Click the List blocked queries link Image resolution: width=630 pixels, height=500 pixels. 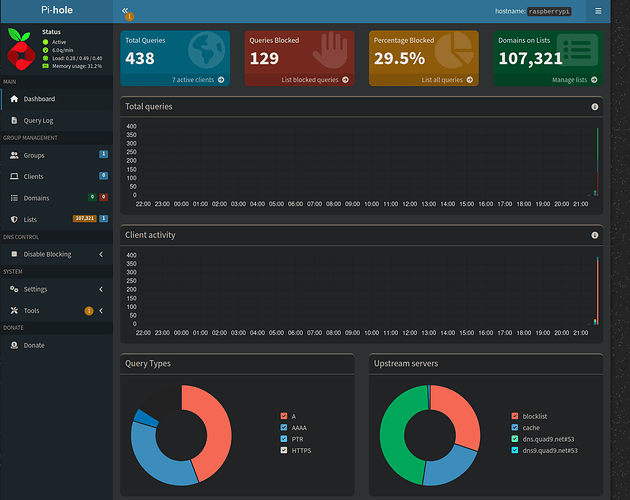pos(315,79)
